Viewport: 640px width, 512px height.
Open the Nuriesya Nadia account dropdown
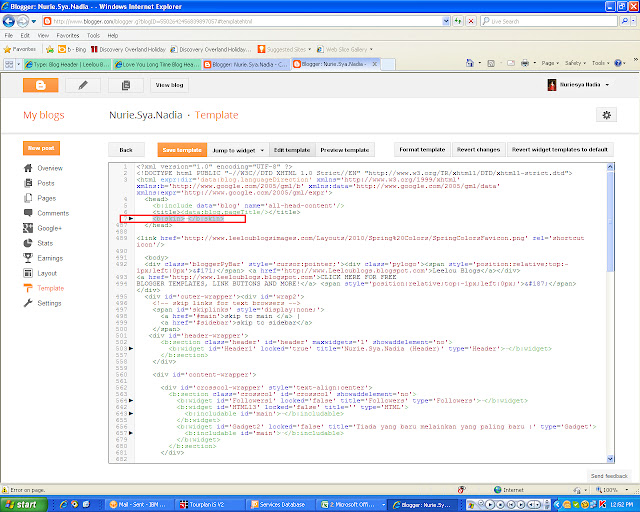coord(578,85)
